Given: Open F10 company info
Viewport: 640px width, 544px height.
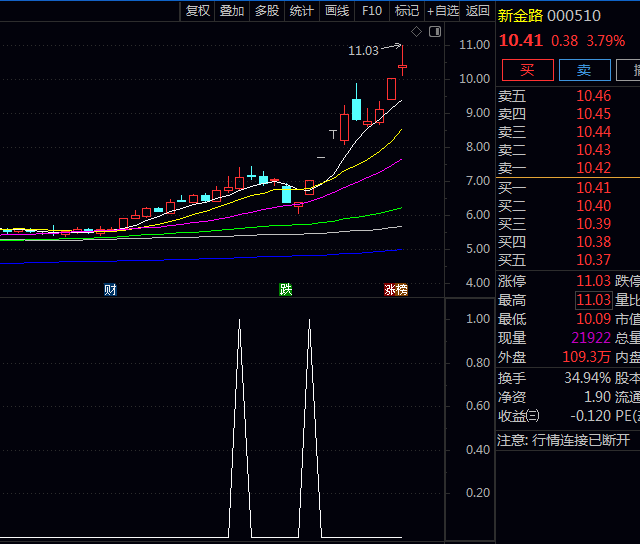Looking at the screenshot, I should (372, 11).
